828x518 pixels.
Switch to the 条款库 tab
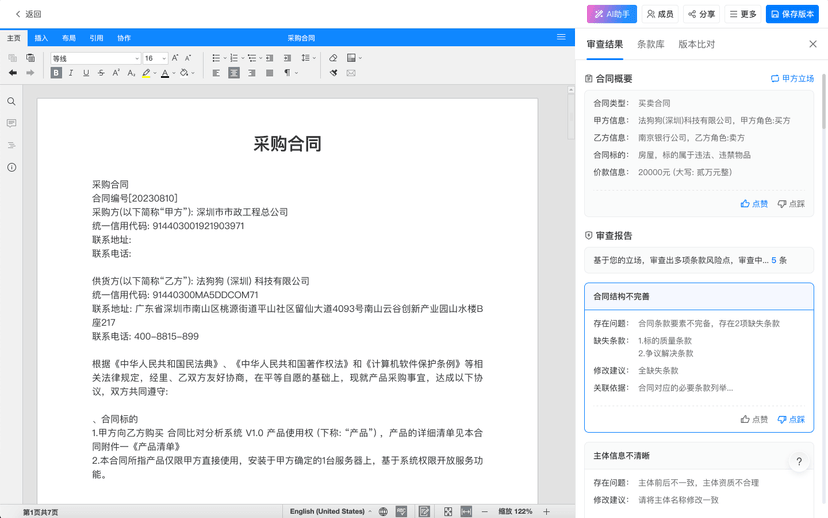click(x=651, y=44)
